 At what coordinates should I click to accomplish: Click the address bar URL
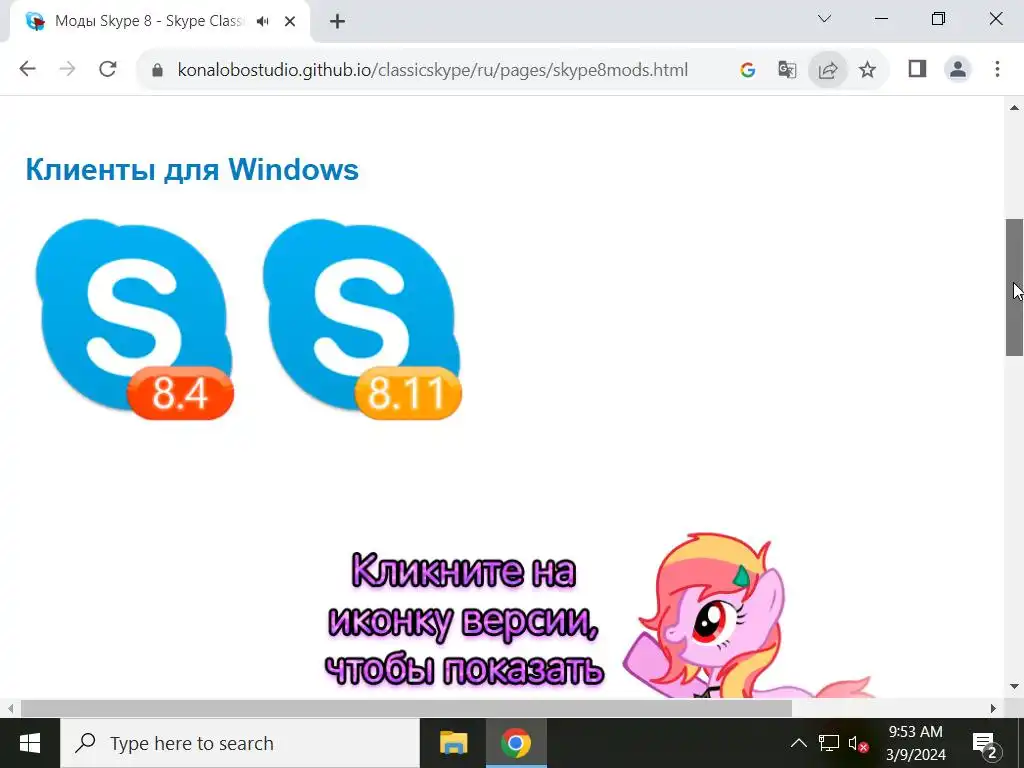[432, 70]
